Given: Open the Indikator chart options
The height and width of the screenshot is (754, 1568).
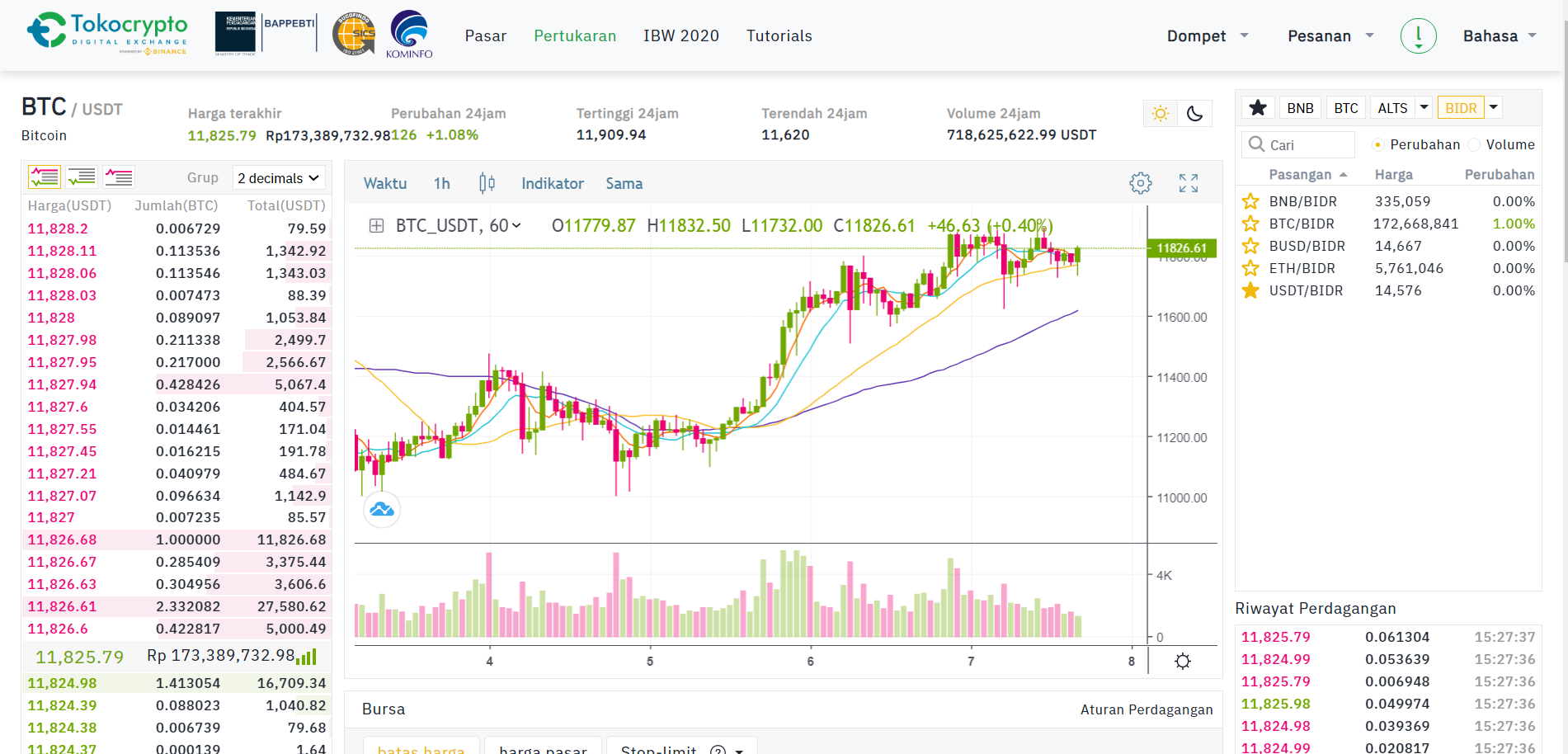Looking at the screenshot, I should 552,184.
